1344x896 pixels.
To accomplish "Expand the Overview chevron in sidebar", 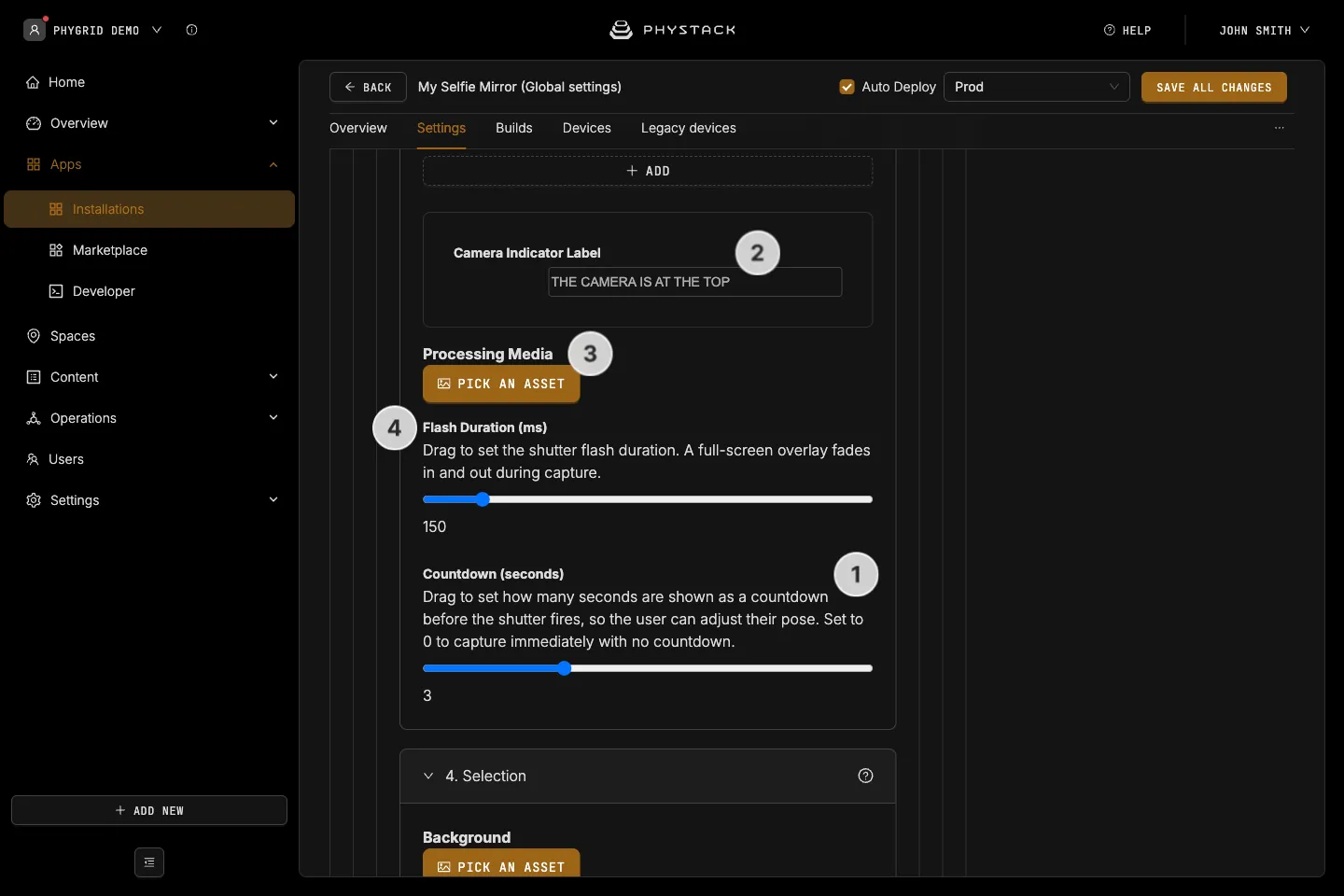I will pos(273,123).
